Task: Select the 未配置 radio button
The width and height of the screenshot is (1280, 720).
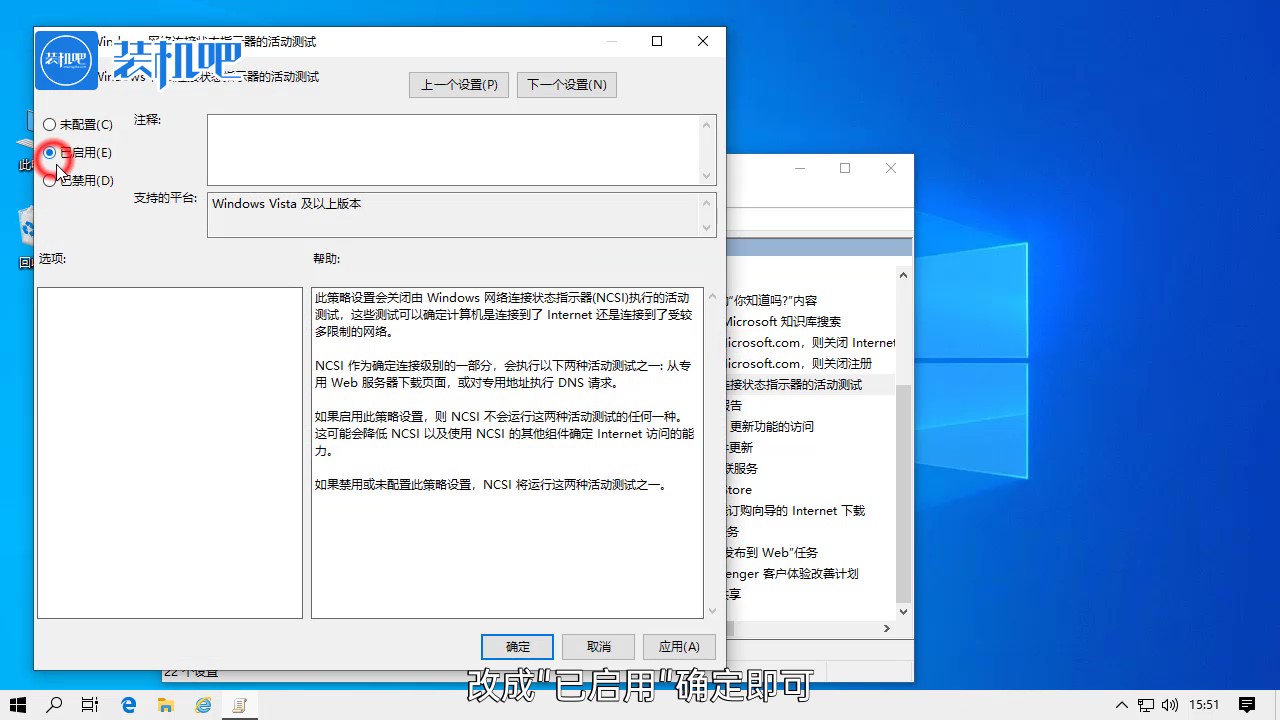Action: point(48,124)
